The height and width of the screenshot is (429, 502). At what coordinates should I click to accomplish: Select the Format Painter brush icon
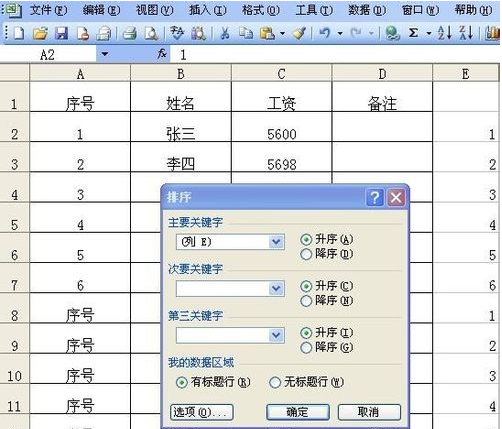click(x=299, y=33)
